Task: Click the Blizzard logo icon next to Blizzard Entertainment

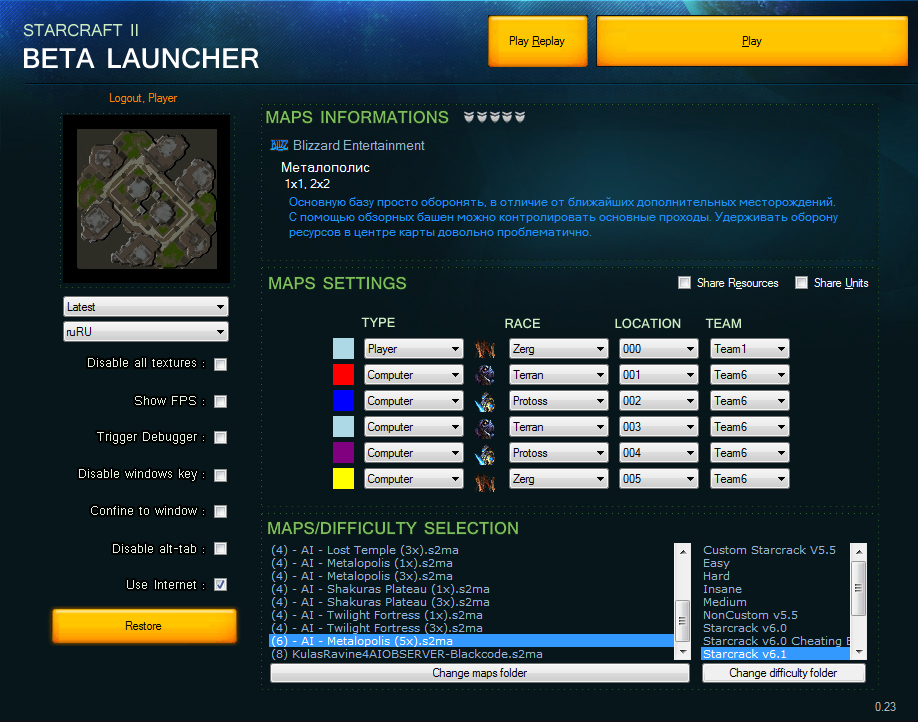Action: click(x=279, y=145)
